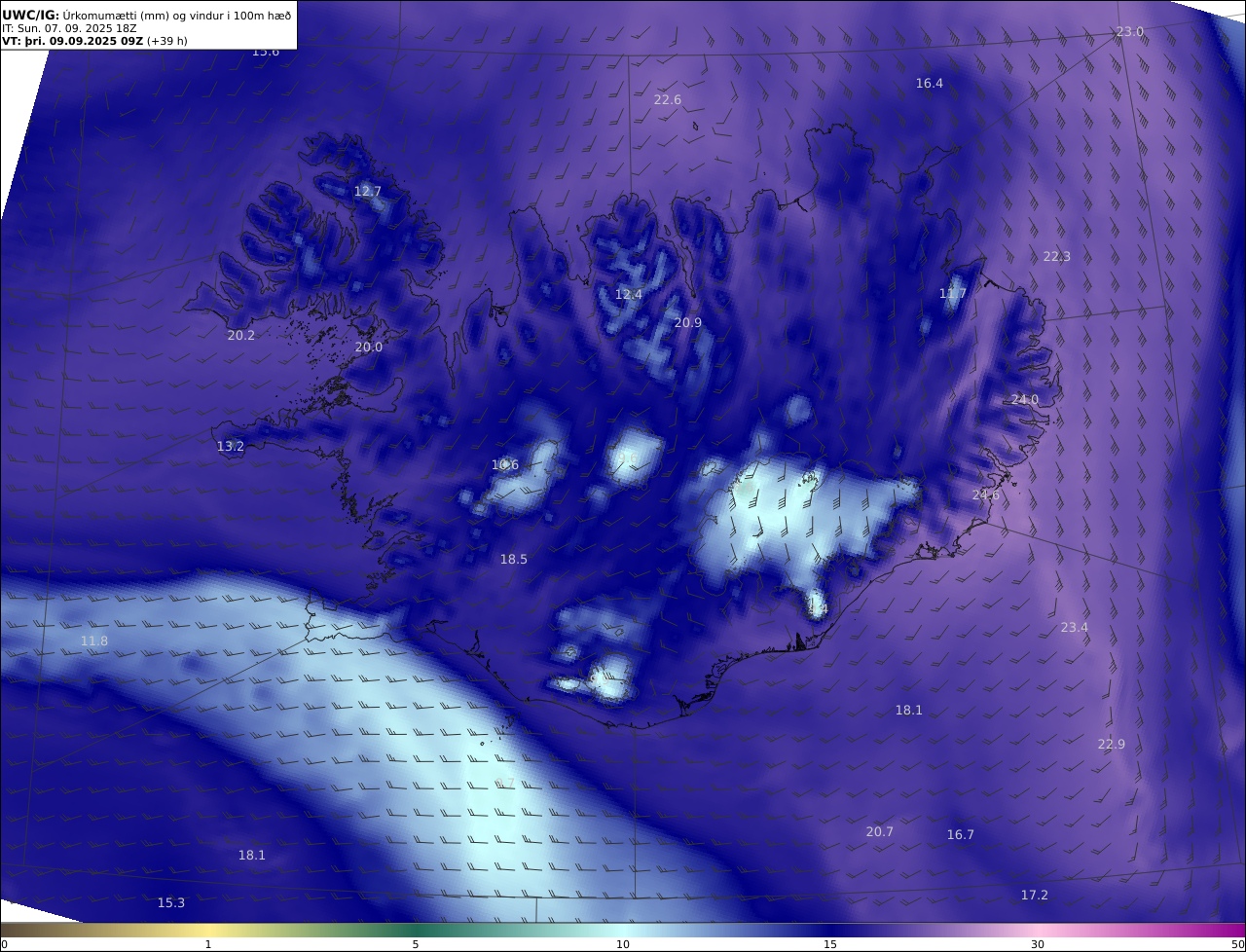This screenshot has height=952, width=1246.
Task: Select the 23.4 map value
Action: click(x=1074, y=628)
